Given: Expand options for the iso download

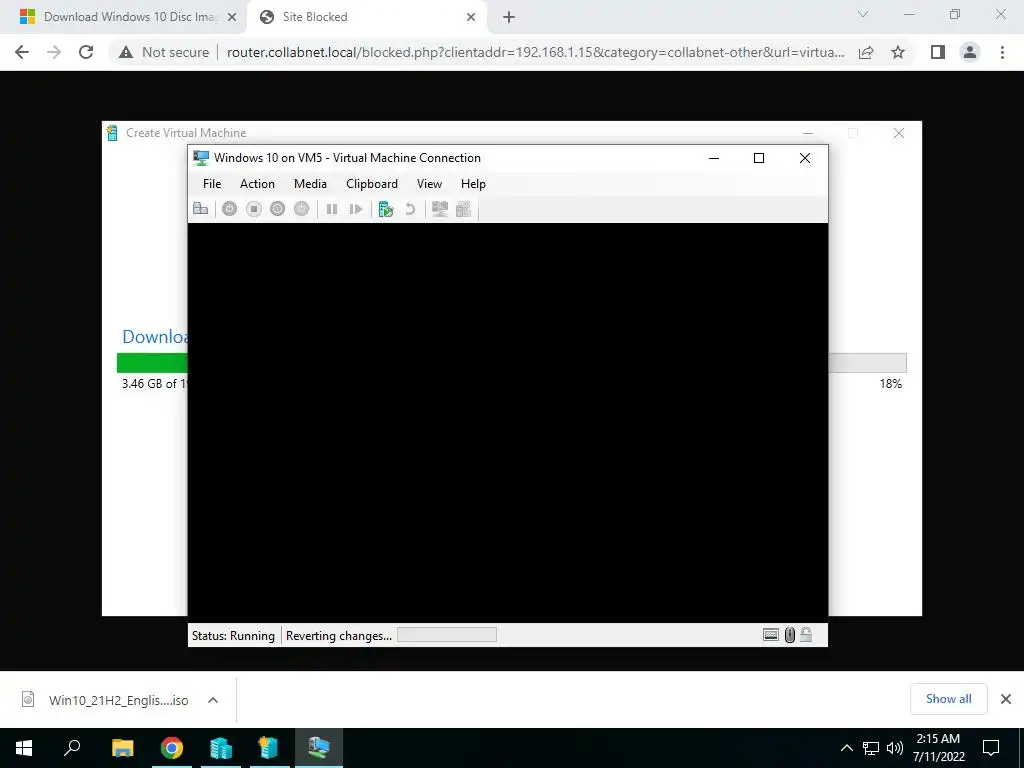Looking at the screenshot, I should (x=212, y=700).
